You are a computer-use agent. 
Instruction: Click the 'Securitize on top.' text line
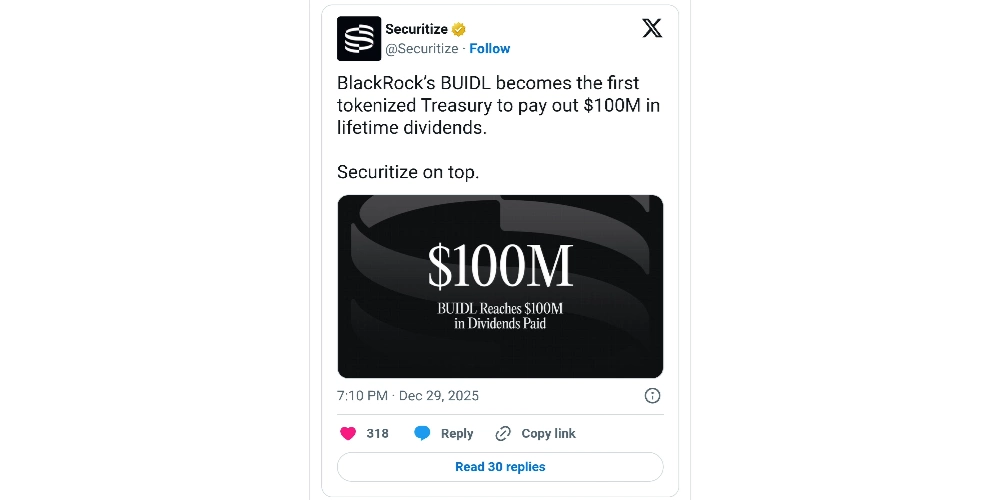point(408,172)
